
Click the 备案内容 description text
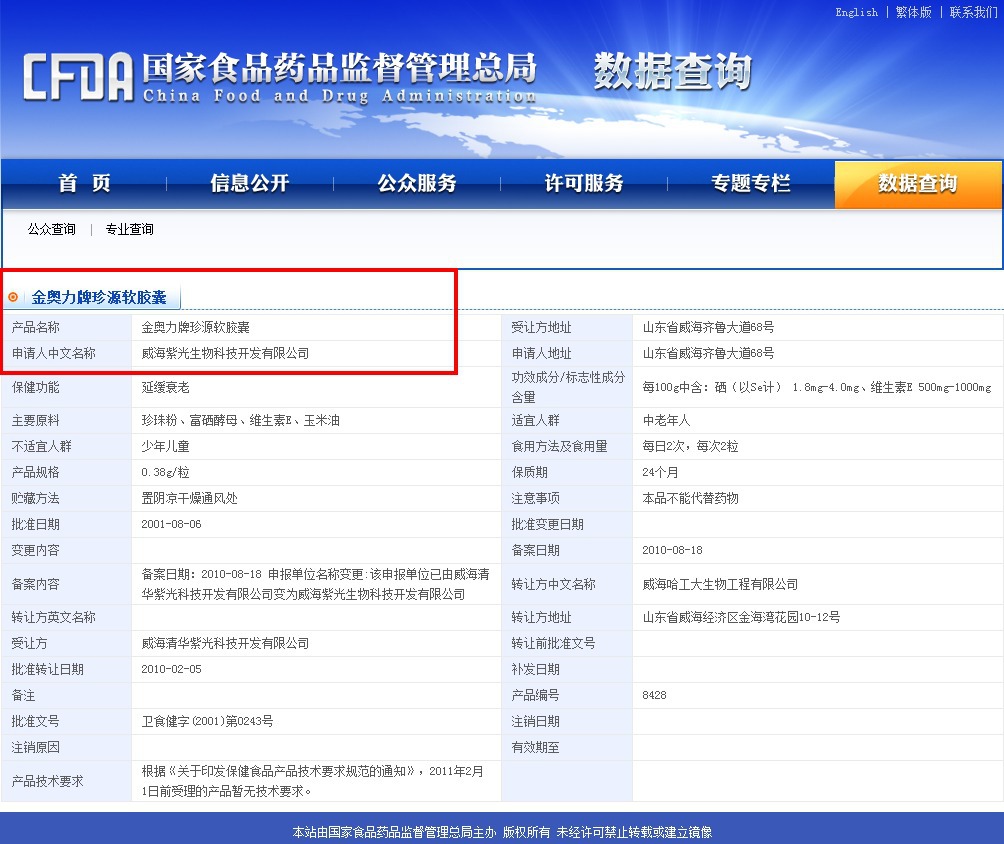(x=316, y=584)
